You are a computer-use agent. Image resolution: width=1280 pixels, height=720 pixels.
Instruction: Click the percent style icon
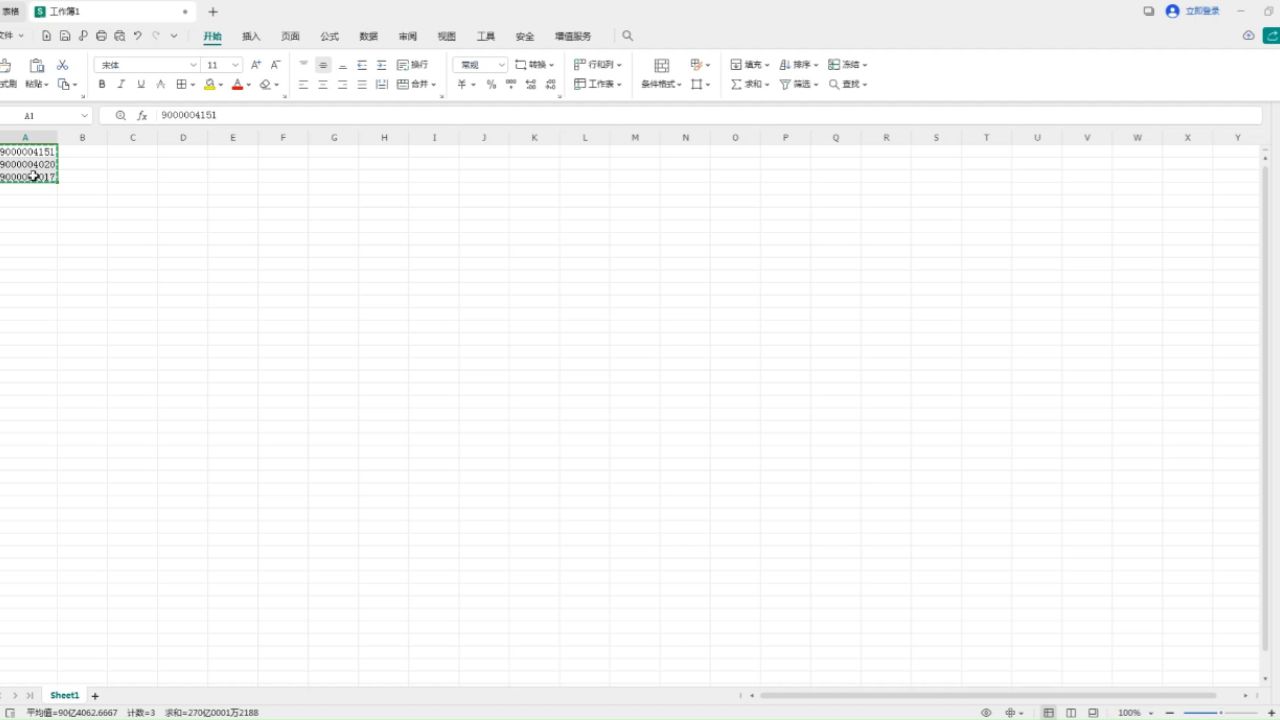(491, 85)
